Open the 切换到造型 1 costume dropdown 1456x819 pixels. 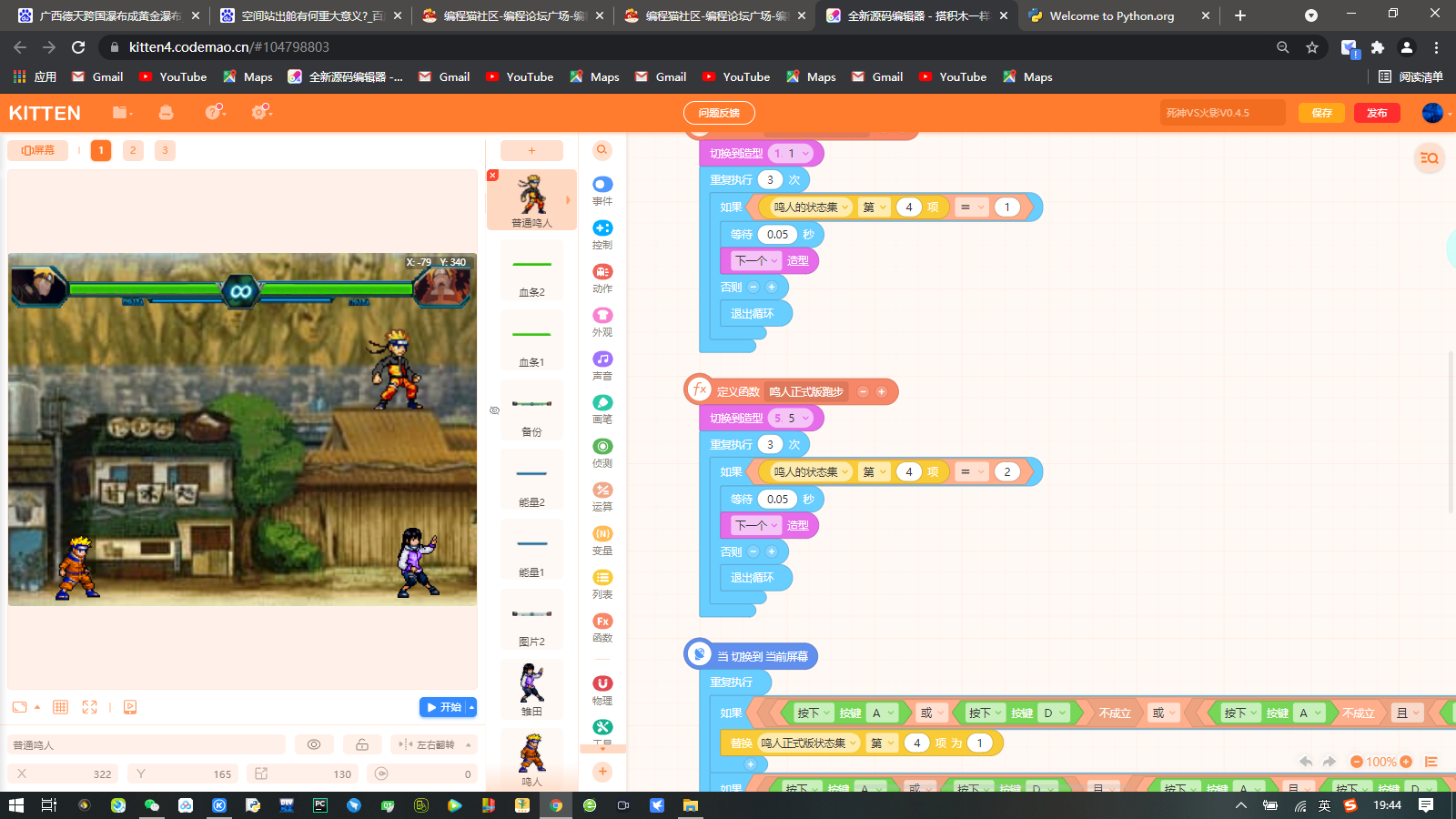791,154
